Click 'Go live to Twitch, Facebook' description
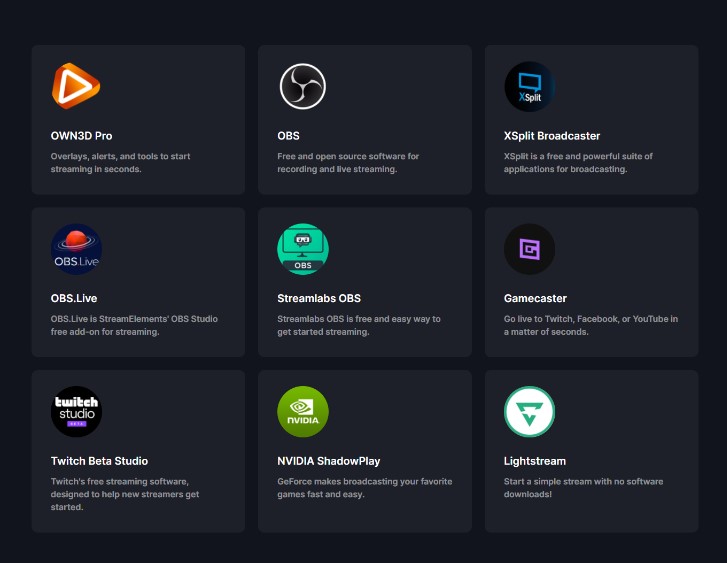The width and height of the screenshot is (727, 563). (591, 326)
